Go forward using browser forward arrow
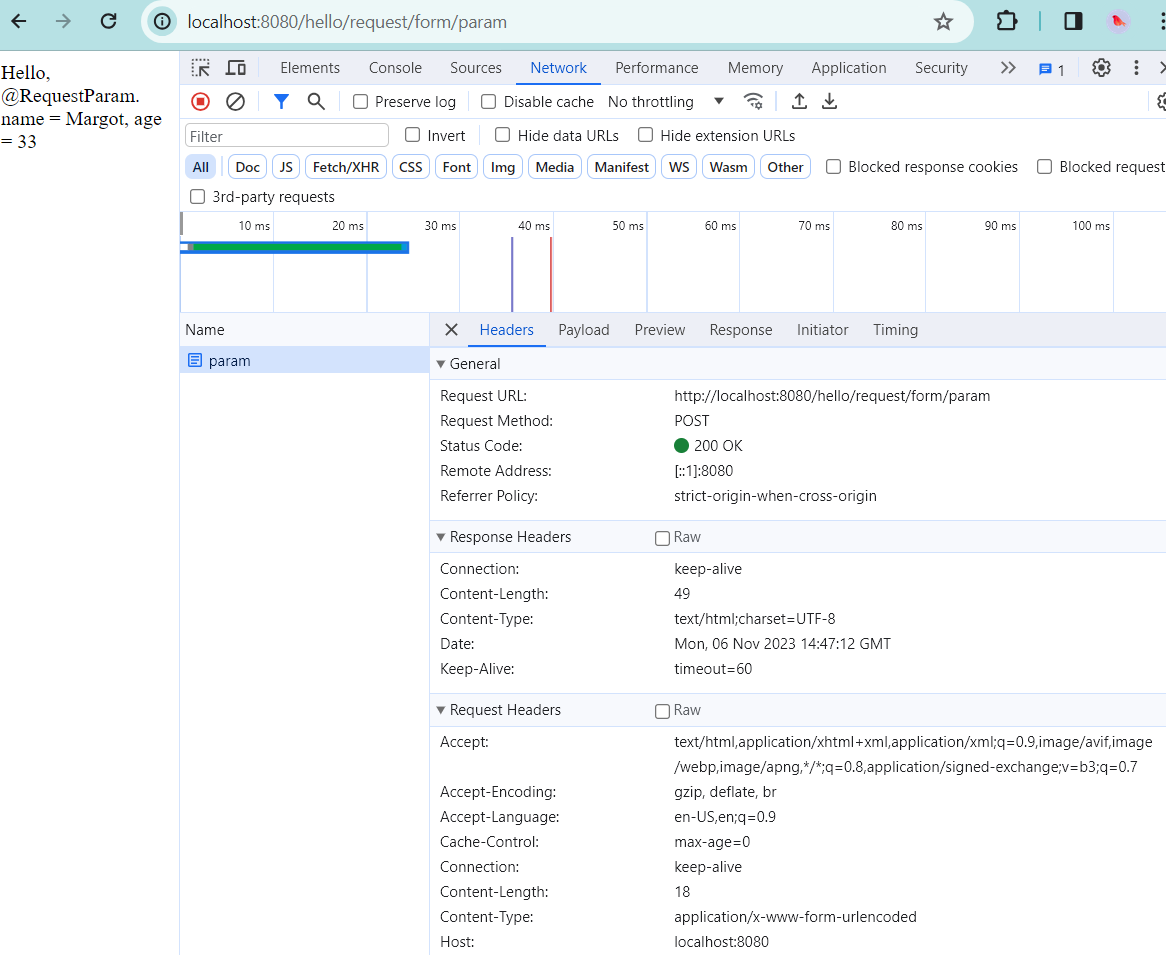This screenshot has height=955, width=1166. point(63,22)
